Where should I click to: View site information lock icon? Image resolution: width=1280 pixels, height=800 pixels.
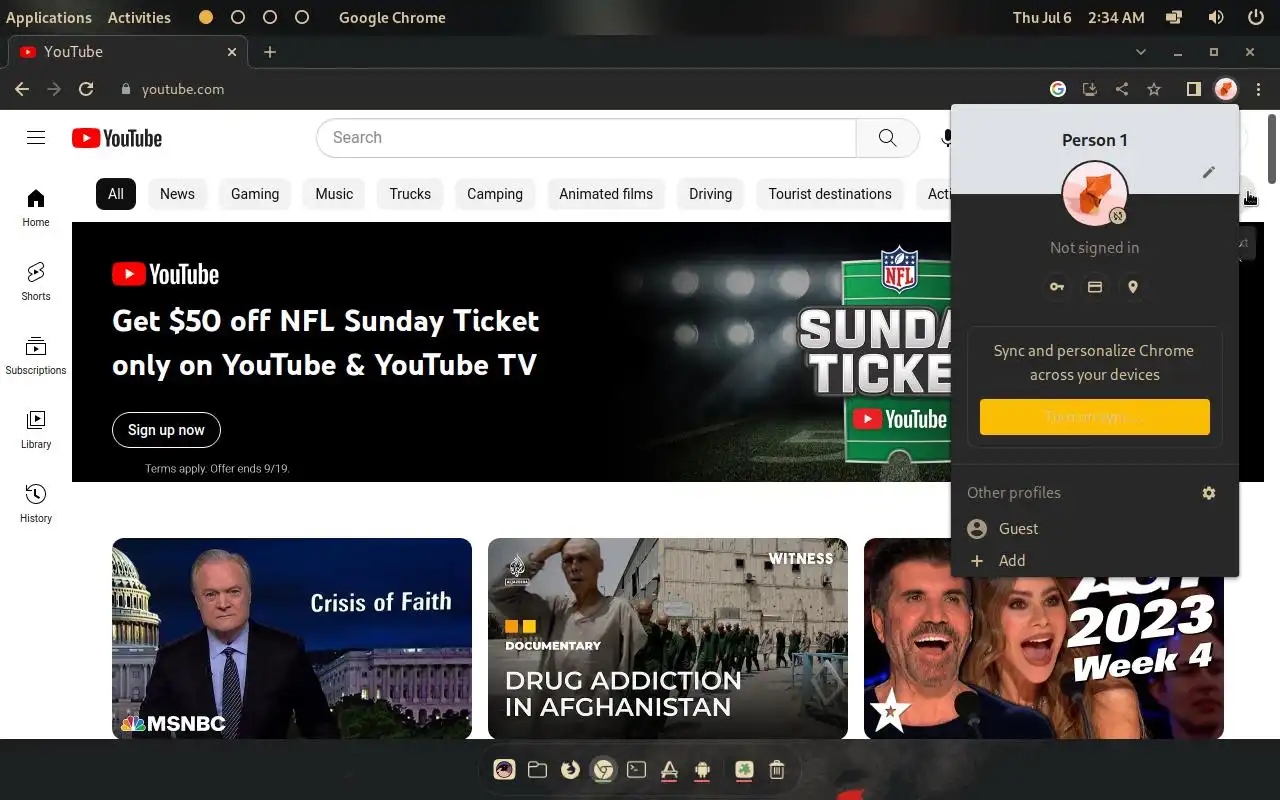[125, 89]
